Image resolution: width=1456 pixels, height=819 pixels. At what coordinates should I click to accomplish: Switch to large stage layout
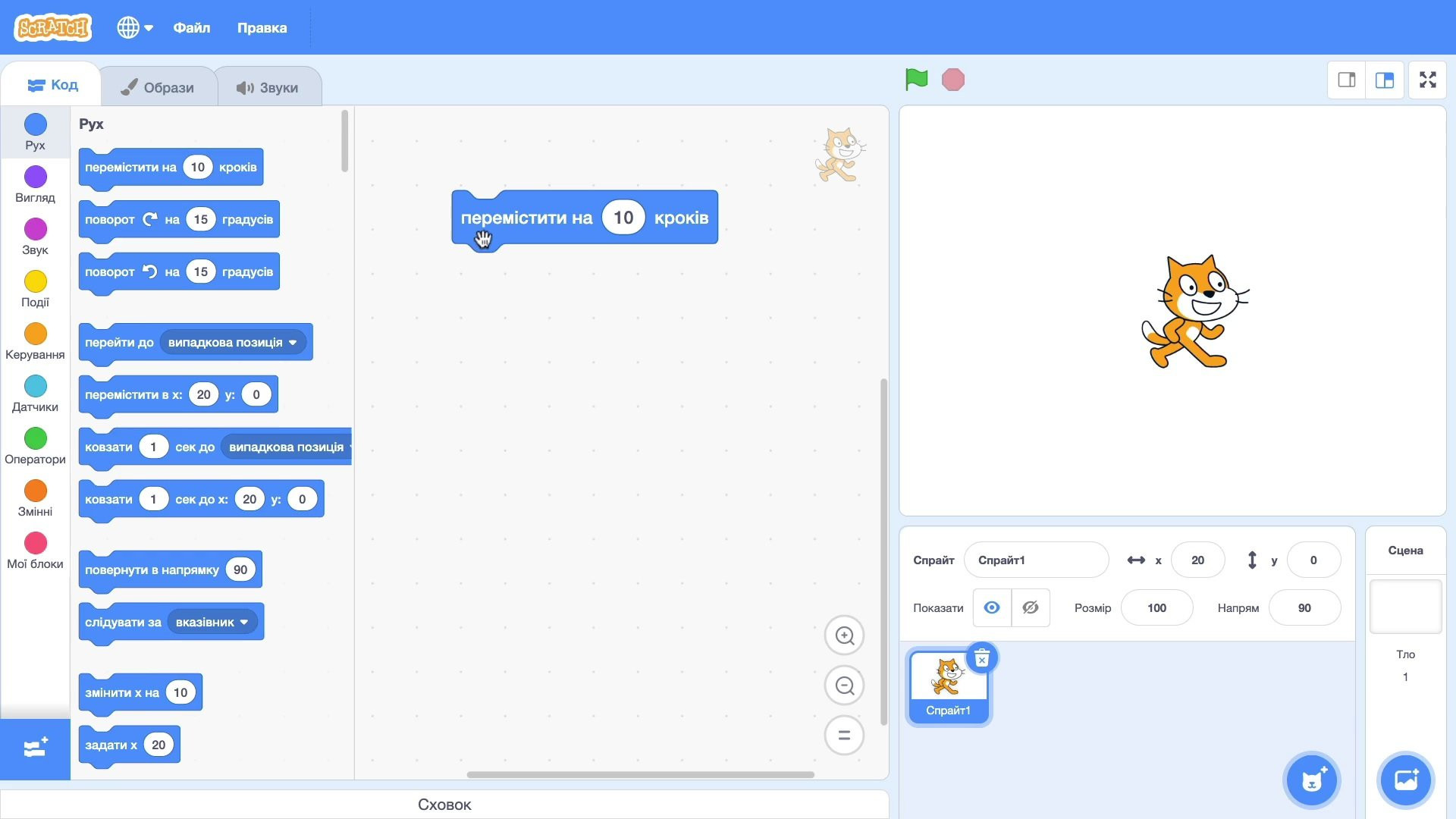(x=1384, y=80)
